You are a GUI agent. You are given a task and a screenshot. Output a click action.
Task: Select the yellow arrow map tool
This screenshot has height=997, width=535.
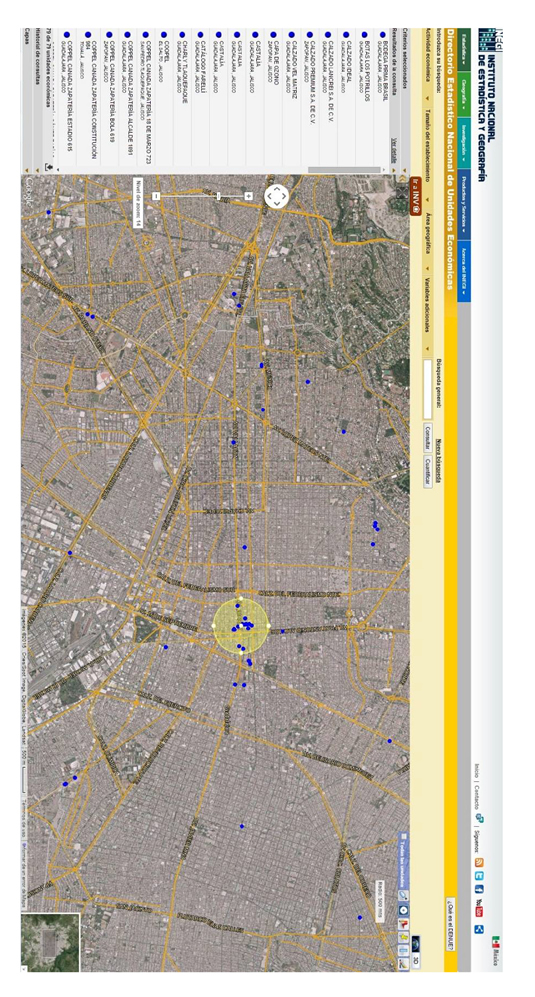coord(403,937)
